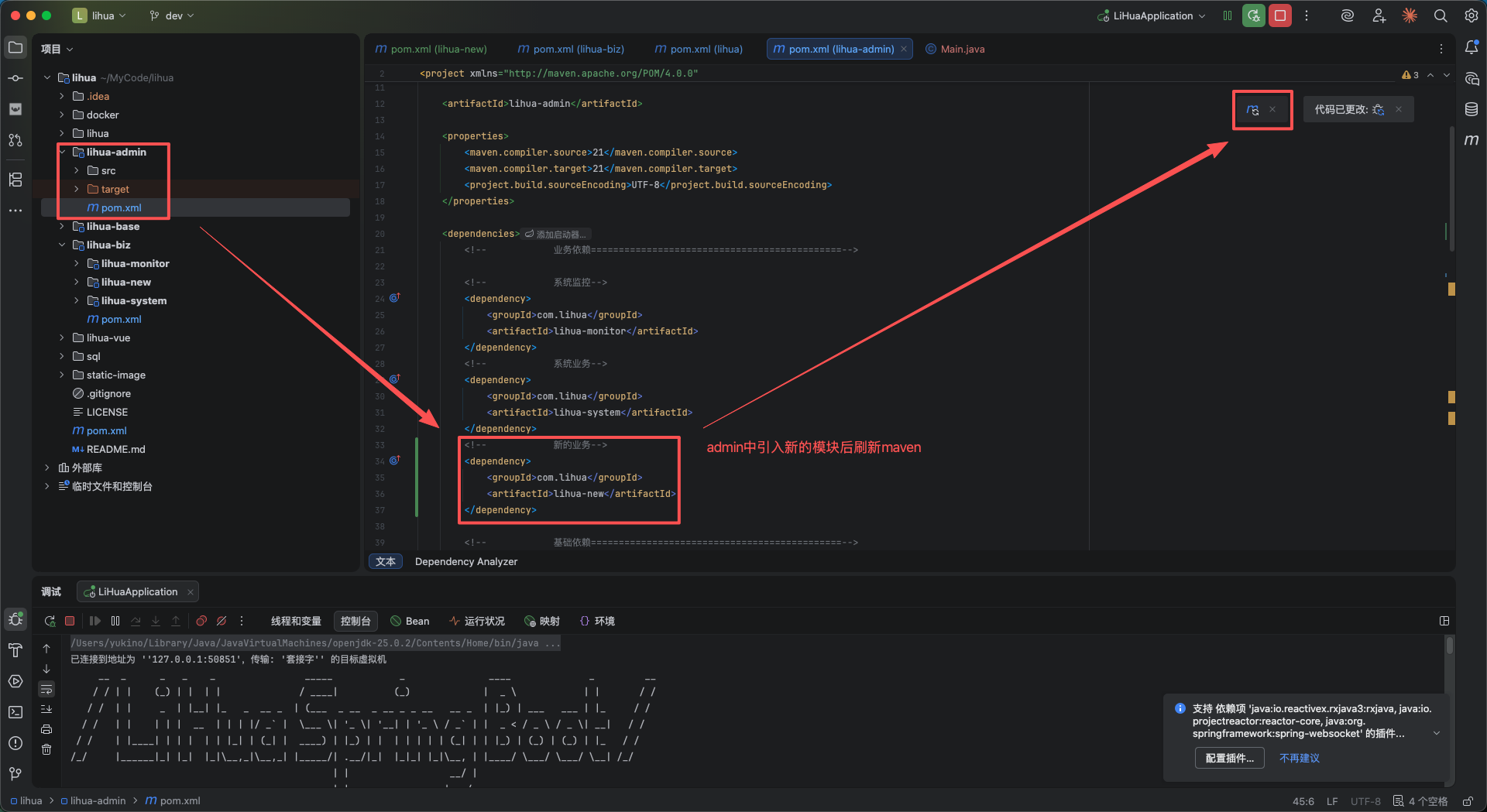Click the Search Everywhere magnifier icon
Image resolution: width=1487 pixels, height=812 pixels.
coord(1441,15)
